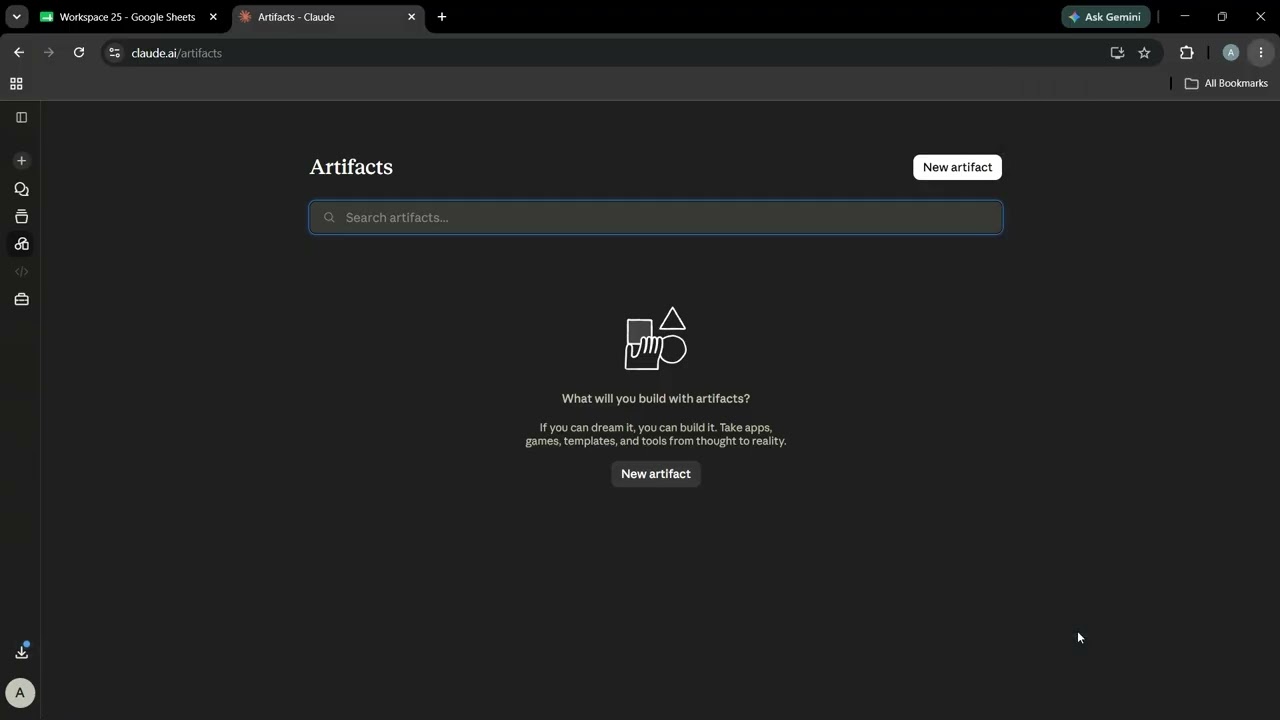The height and width of the screenshot is (720, 1280).
Task: Switch to Workspace 25 Google Sheets tab
Action: click(x=128, y=17)
